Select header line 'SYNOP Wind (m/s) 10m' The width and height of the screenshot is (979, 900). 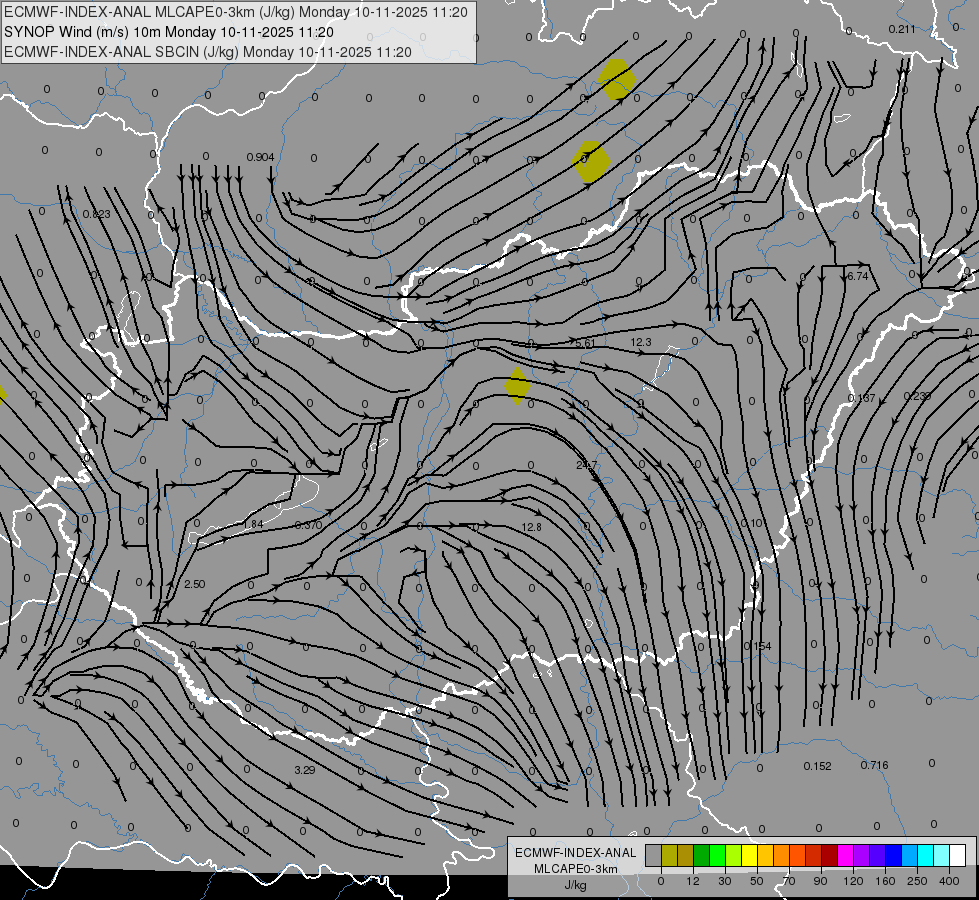click(82, 32)
